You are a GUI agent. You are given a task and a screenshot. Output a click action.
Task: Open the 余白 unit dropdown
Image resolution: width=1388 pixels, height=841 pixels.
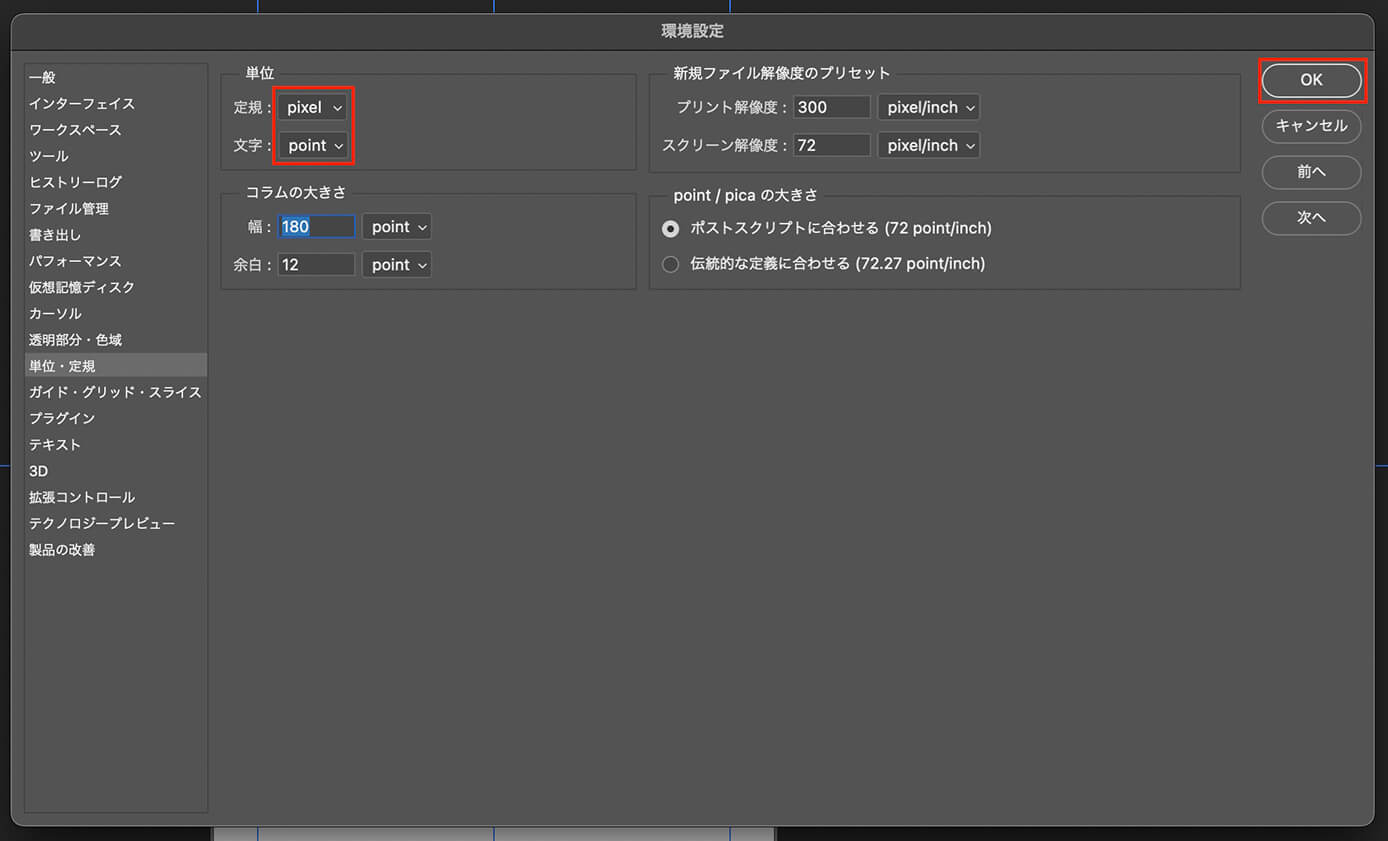tap(397, 265)
